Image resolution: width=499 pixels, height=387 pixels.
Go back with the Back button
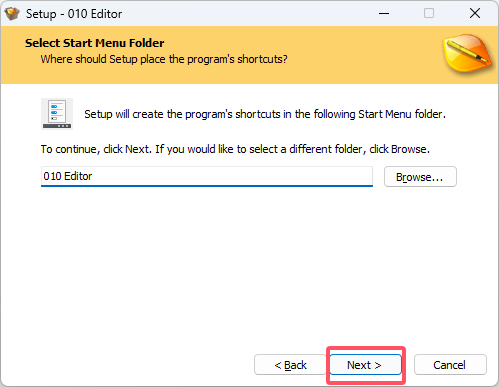[x=290, y=365]
